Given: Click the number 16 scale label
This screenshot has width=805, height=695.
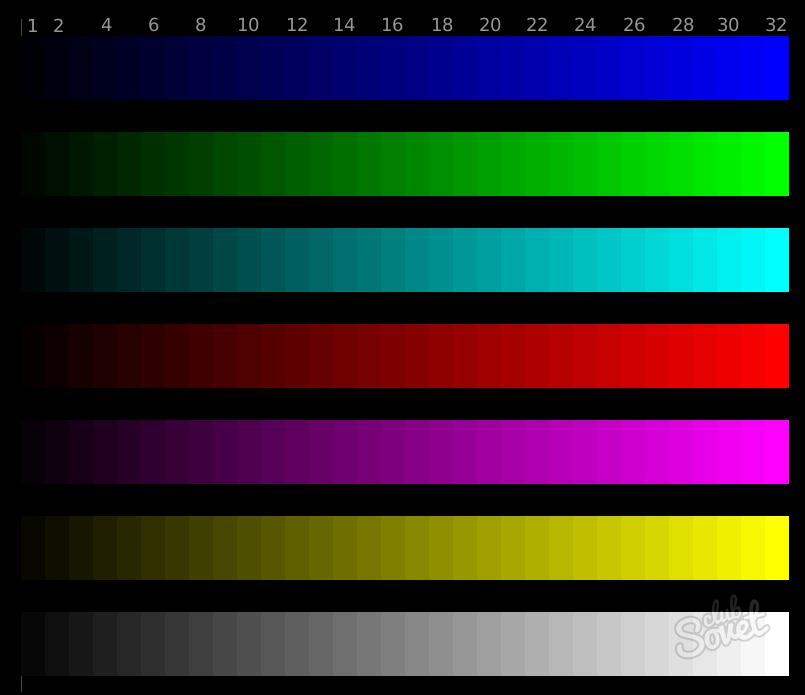Looking at the screenshot, I should pos(392,25).
